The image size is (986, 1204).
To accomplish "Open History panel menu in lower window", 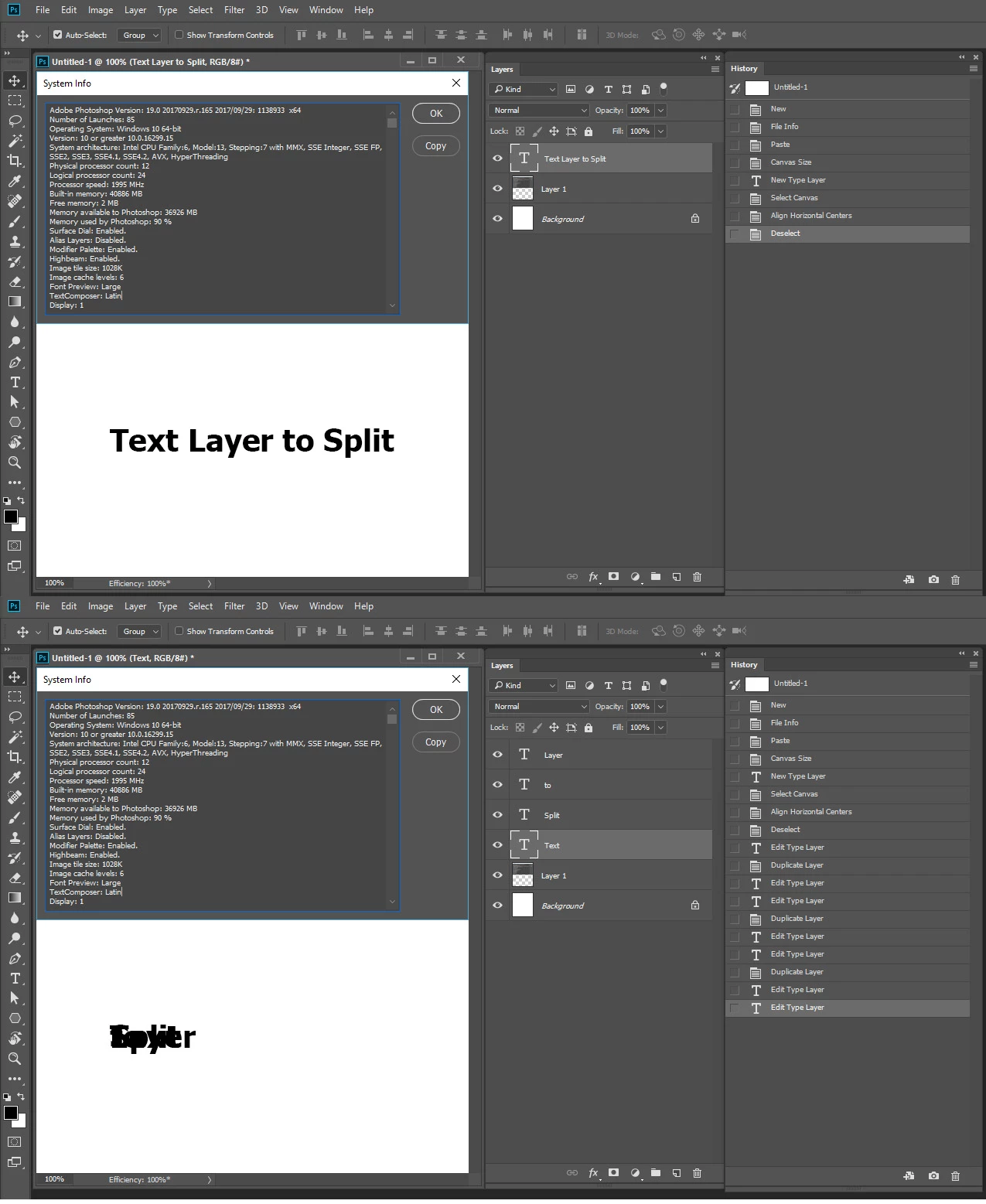I will pyautogui.click(x=974, y=665).
